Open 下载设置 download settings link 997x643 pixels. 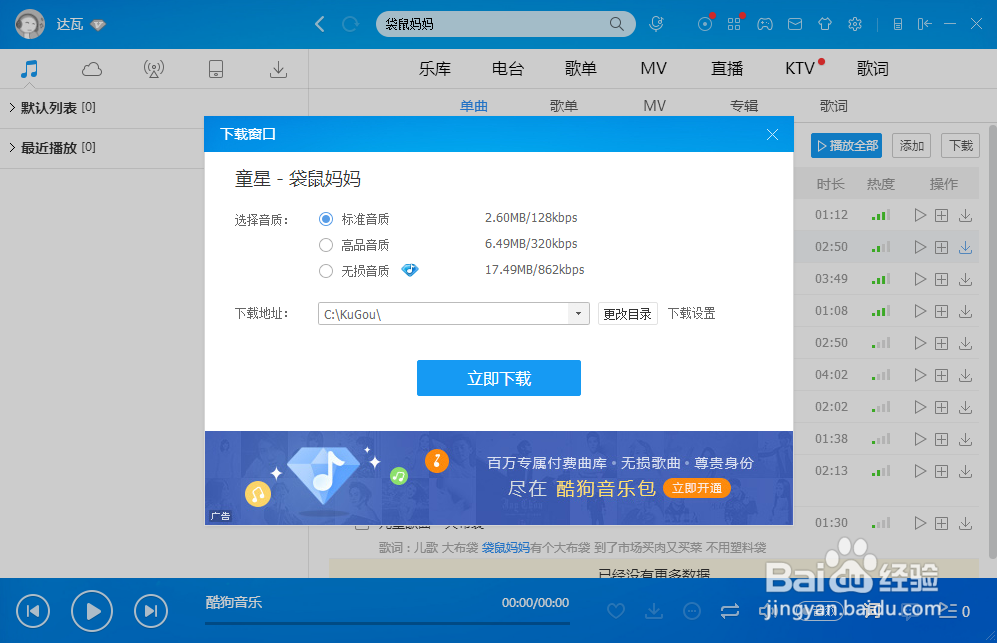(x=692, y=313)
